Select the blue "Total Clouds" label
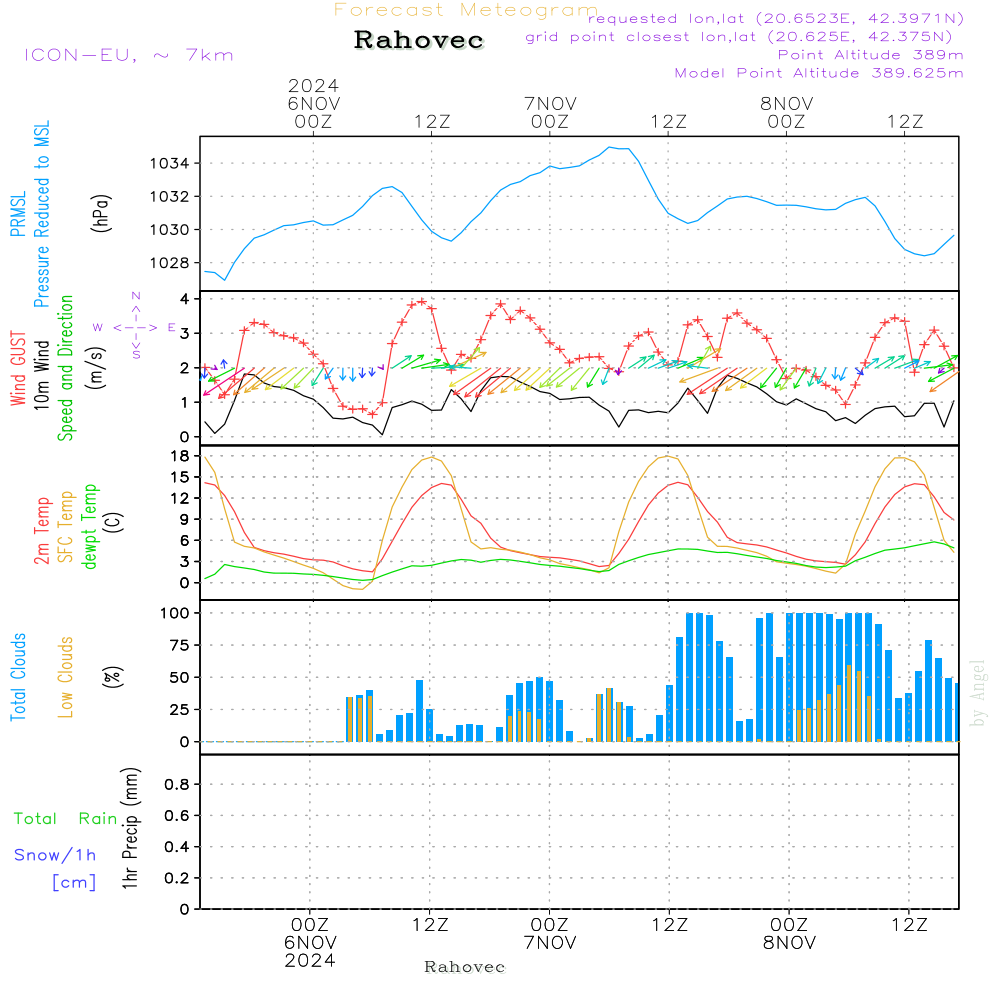This screenshot has height=1000, width=1000. (x=18, y=677)
